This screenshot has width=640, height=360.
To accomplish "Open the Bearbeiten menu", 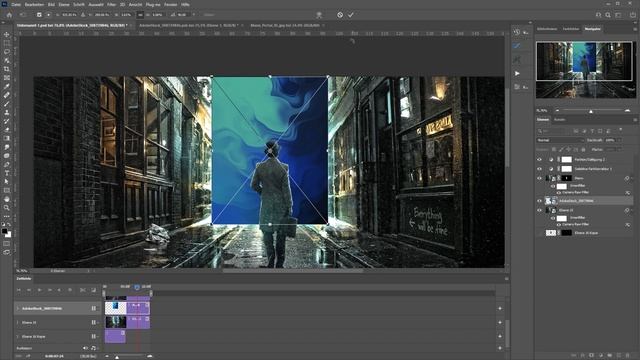I will [34, 4].
